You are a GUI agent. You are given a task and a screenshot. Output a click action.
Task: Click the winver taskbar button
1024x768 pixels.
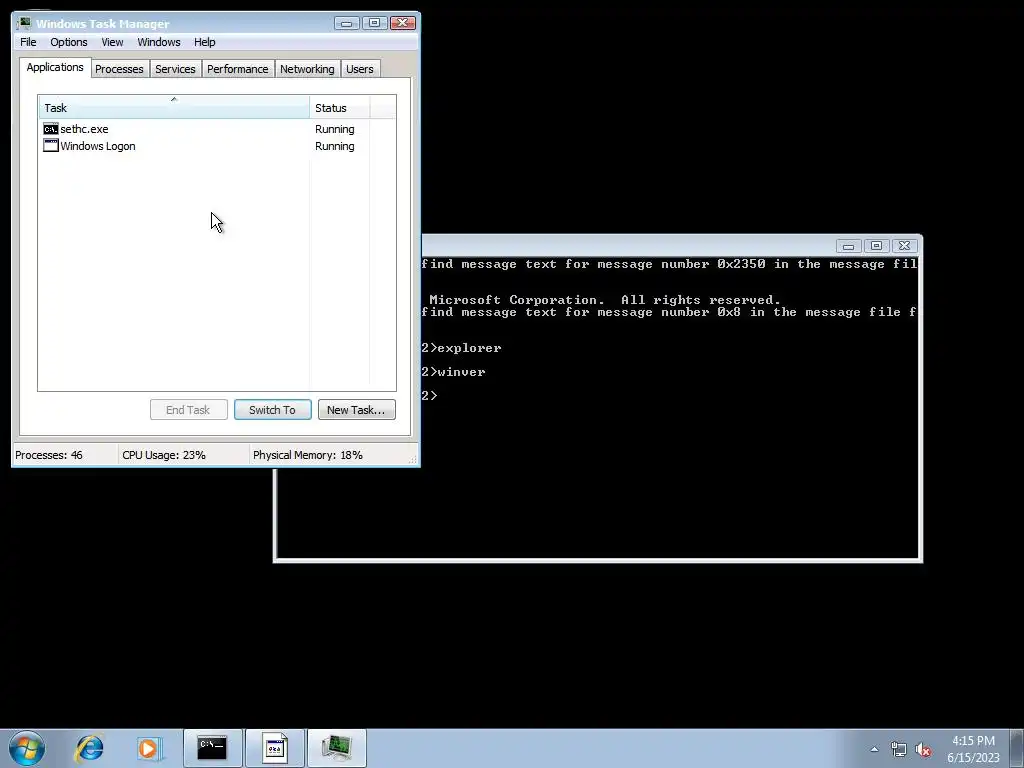pyautogui.click(x=275, y=748)
